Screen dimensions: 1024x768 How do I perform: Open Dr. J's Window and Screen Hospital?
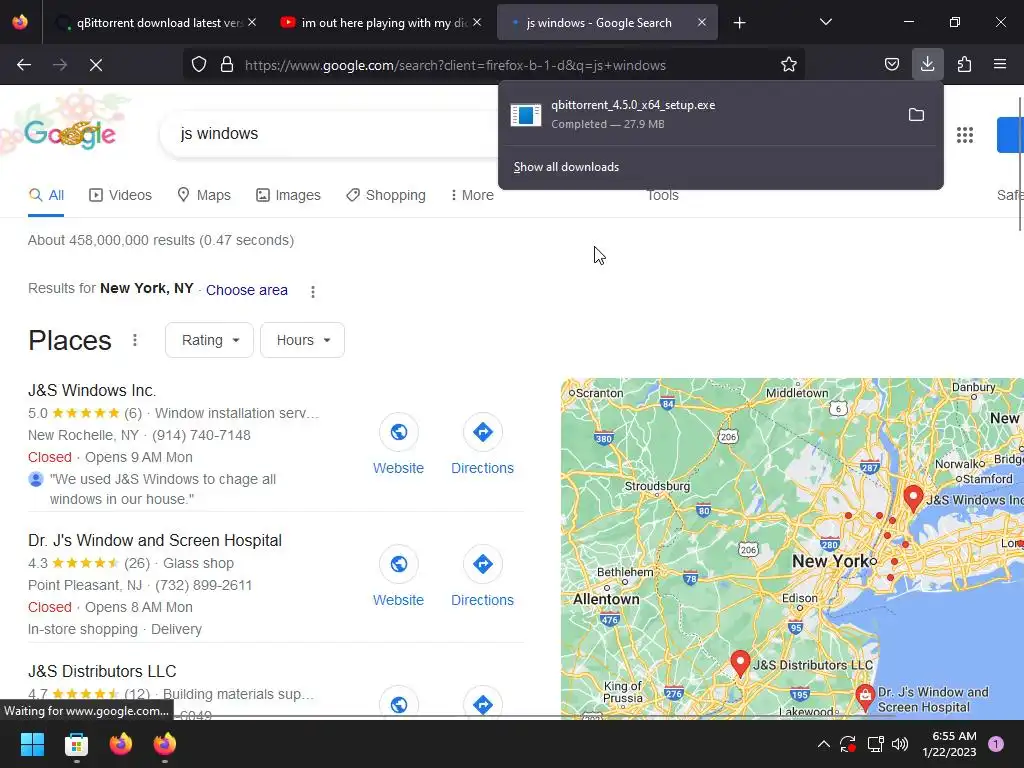155,541
